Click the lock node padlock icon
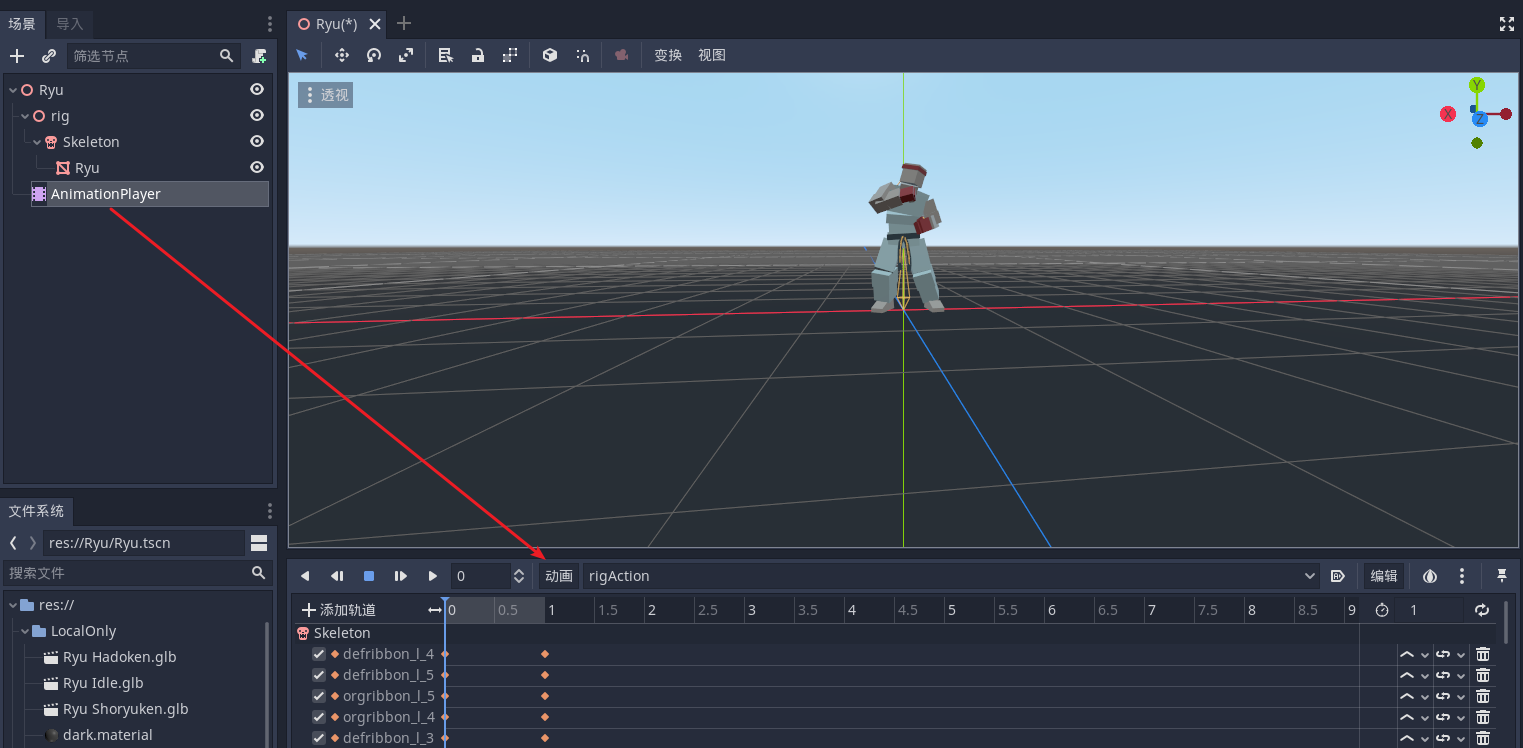Viewport: 1523px width, 748px height. click(478, 55)
